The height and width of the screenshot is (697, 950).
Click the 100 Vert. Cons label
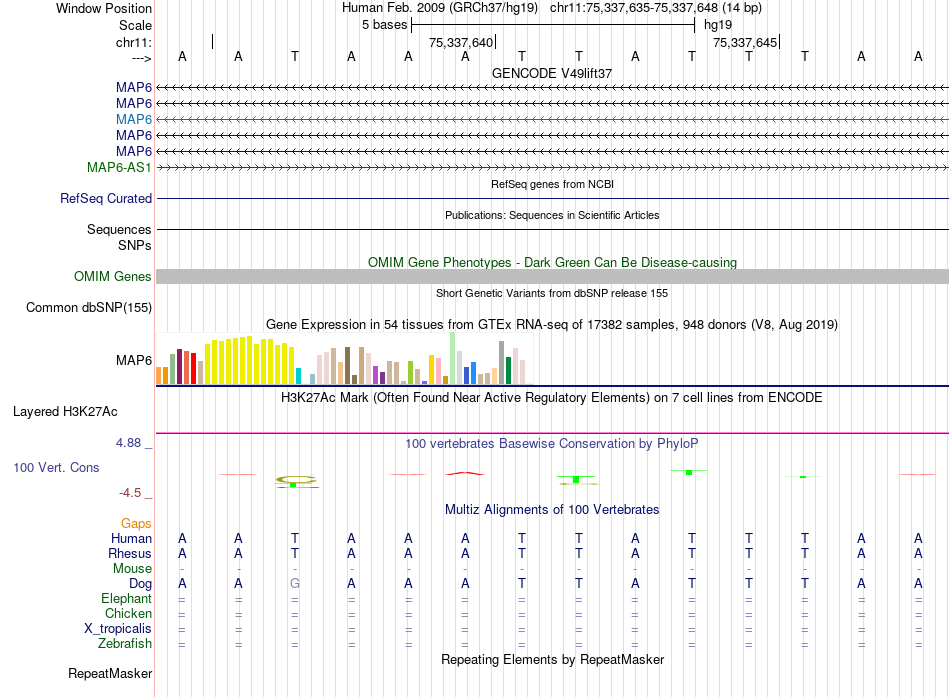point(56,467)
